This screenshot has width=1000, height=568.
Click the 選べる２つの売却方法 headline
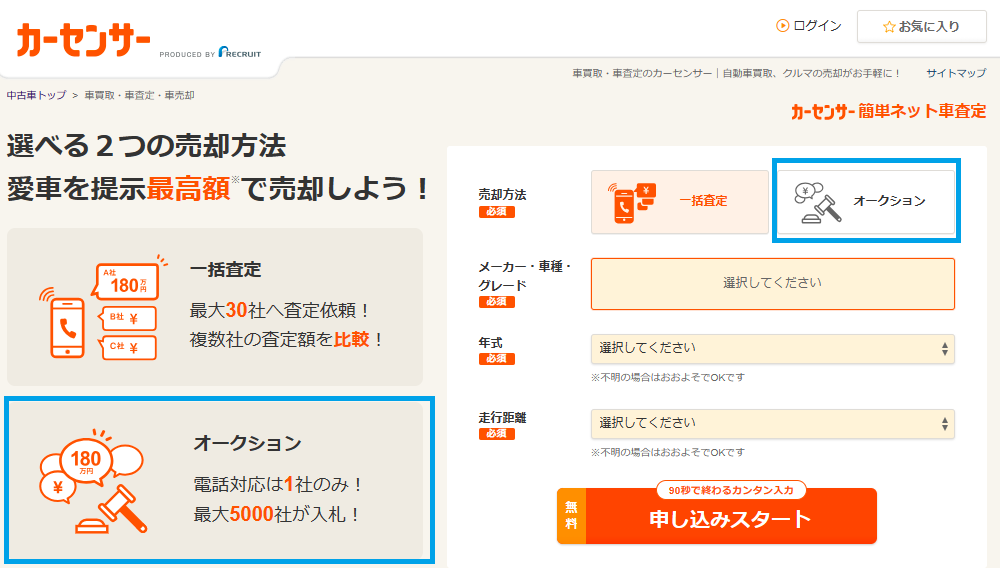click(x=146, y=146)
